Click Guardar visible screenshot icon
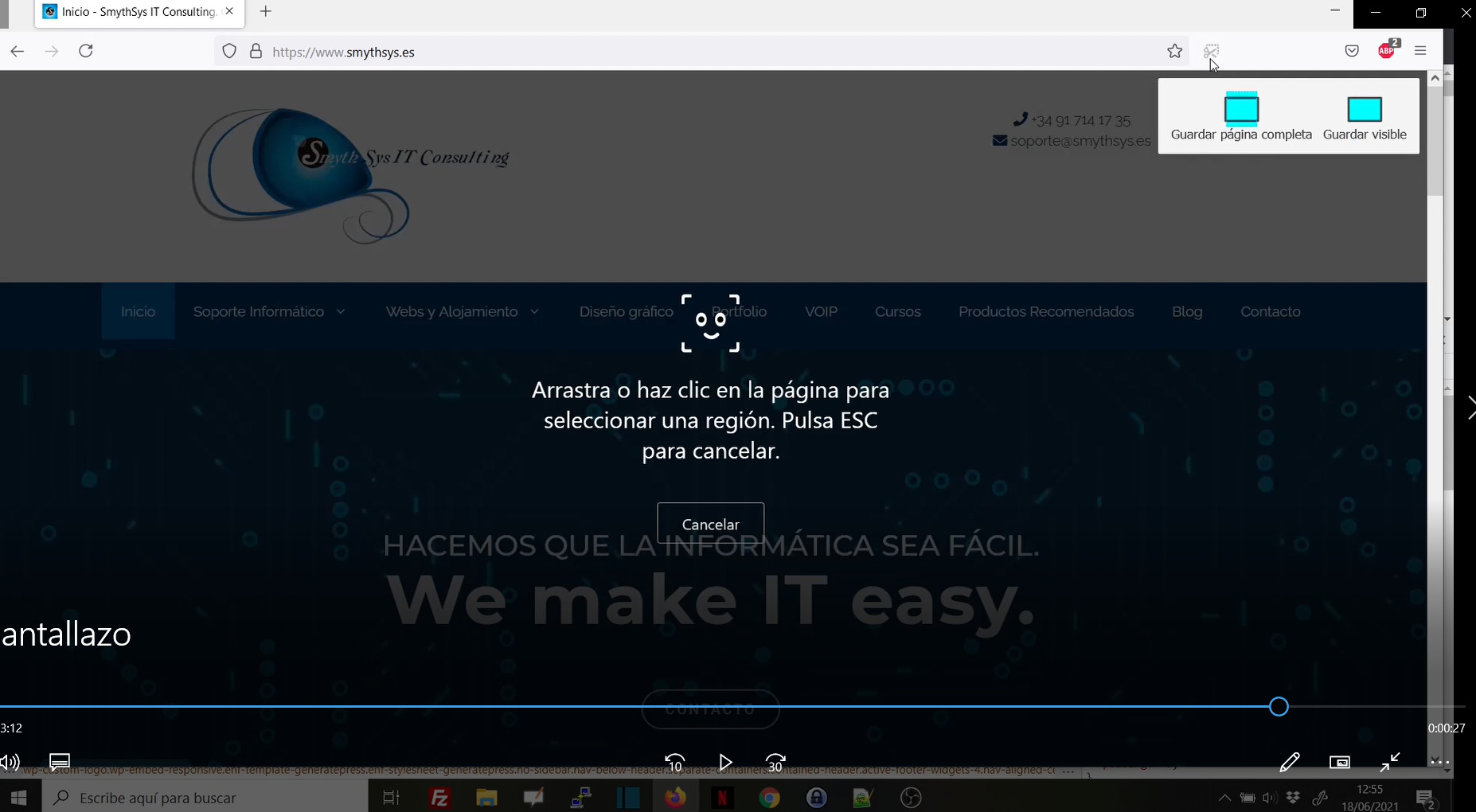Viewport: 1476px width, 812px height. point(1364,109)
